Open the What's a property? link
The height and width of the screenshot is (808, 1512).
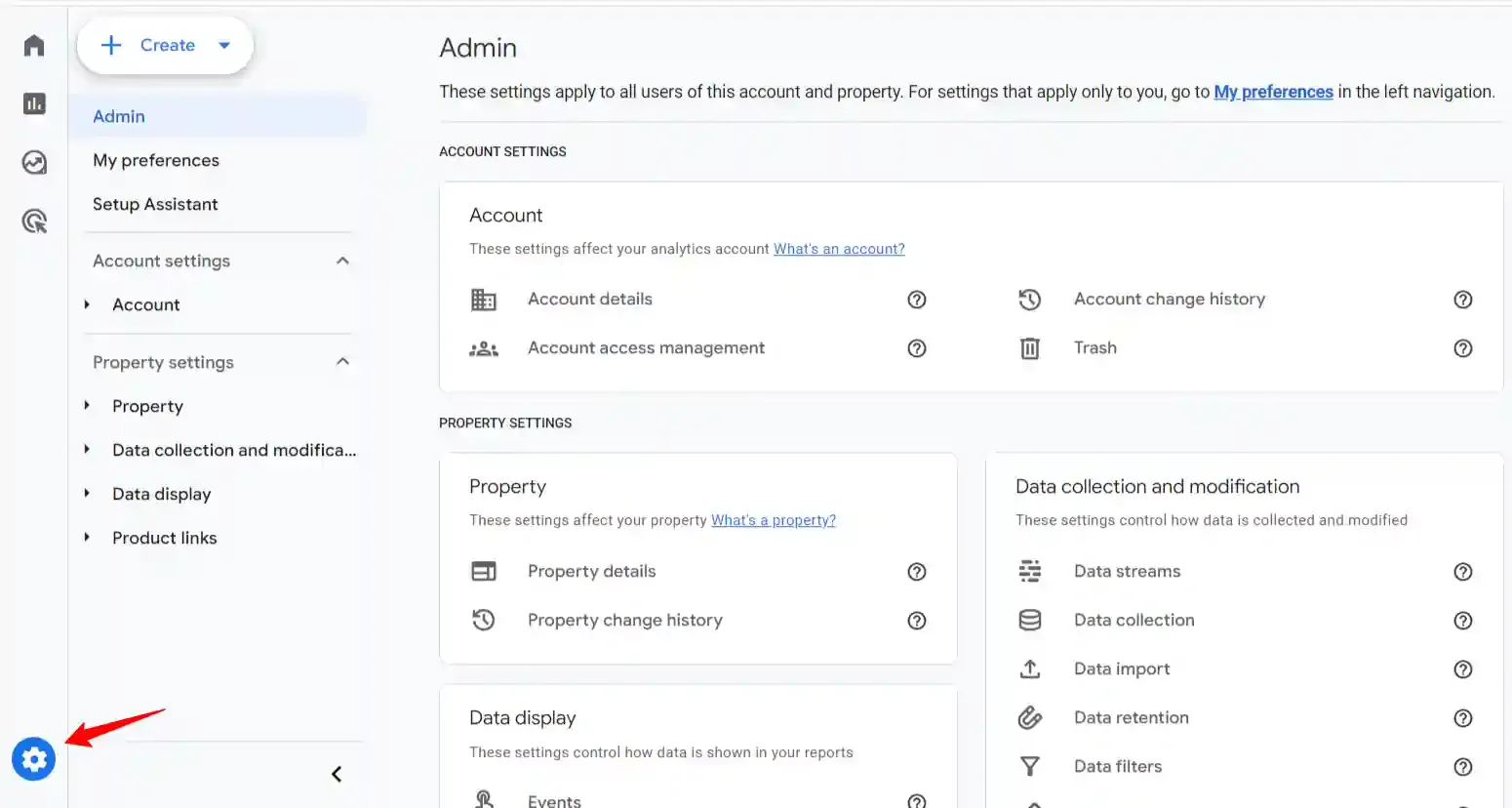pyautogui.click(x=774, y=520)
